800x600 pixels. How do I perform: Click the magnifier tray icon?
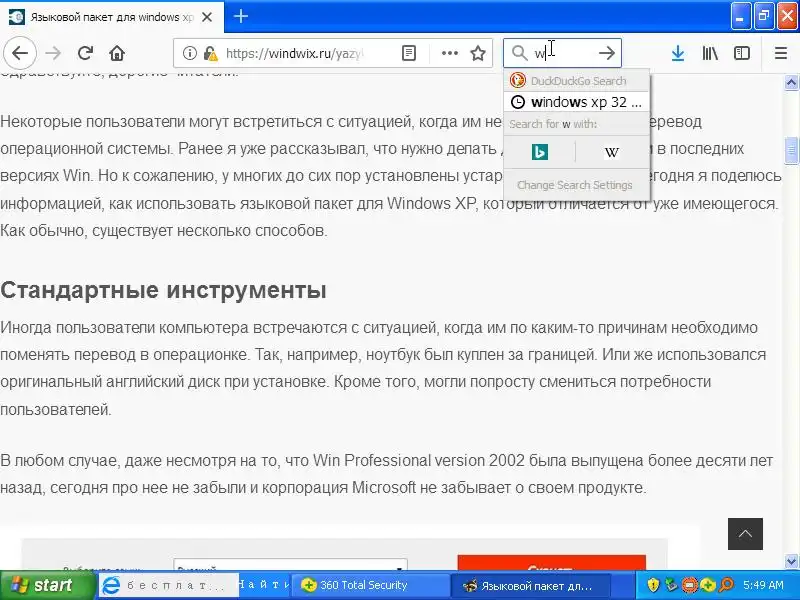tap(726, 585)
